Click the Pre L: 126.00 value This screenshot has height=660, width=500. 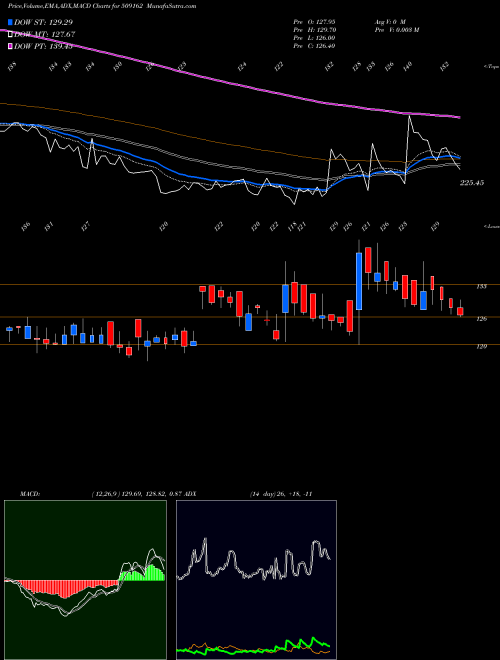tap(314, 38)
